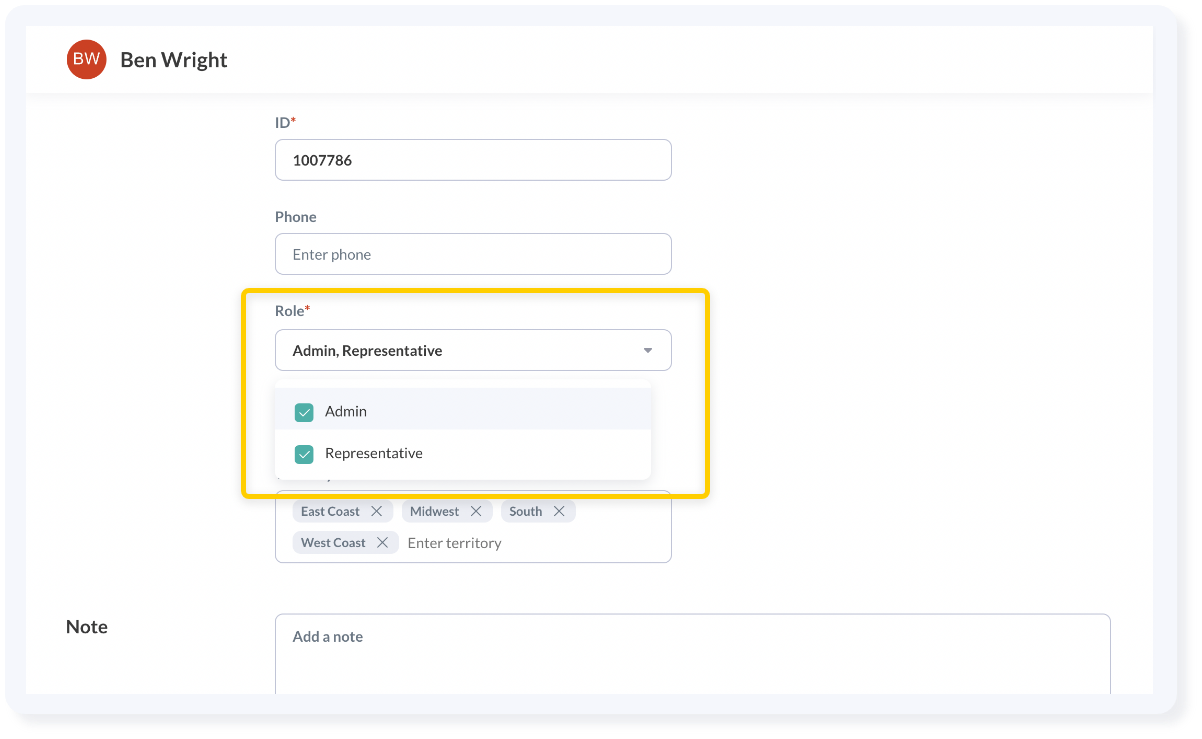Remove the East Coast territory tag
Screen dimensions: 1202x739
[x=377, y=511]
